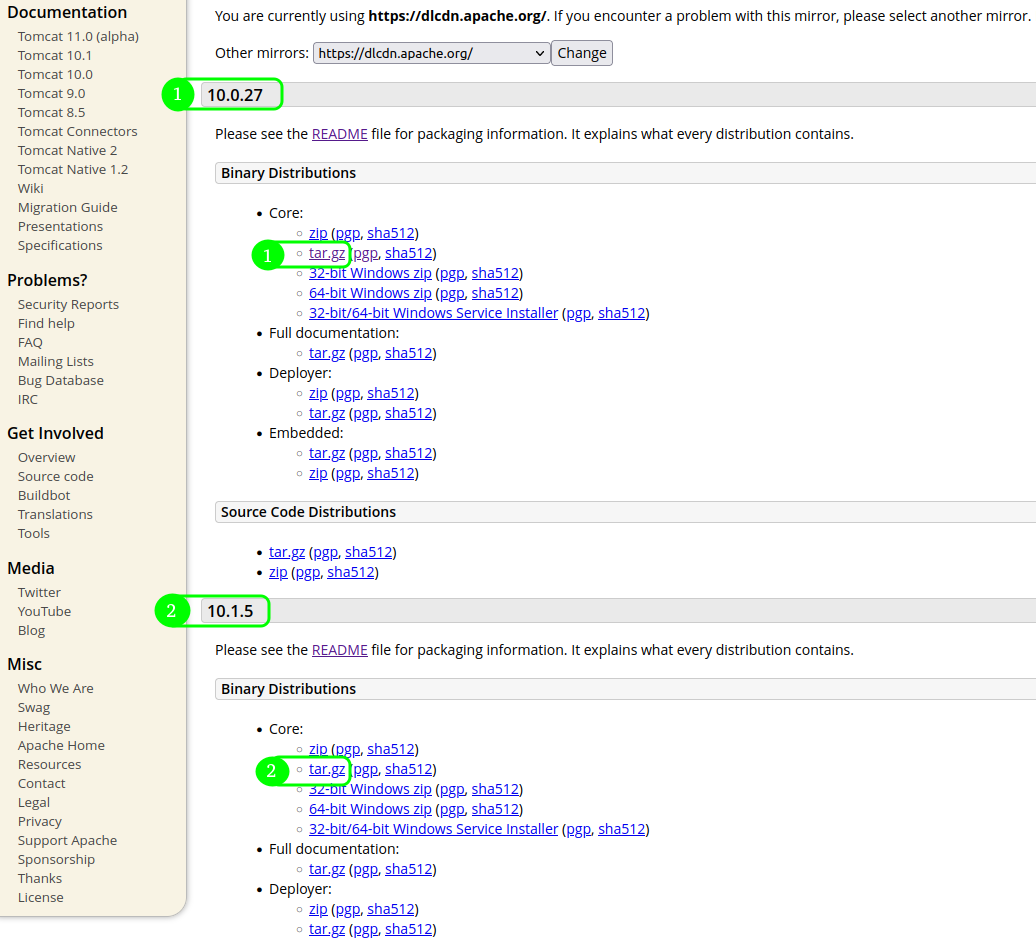
Task: Open README link under 10.0.27
Action: click(x=340, y=134)
